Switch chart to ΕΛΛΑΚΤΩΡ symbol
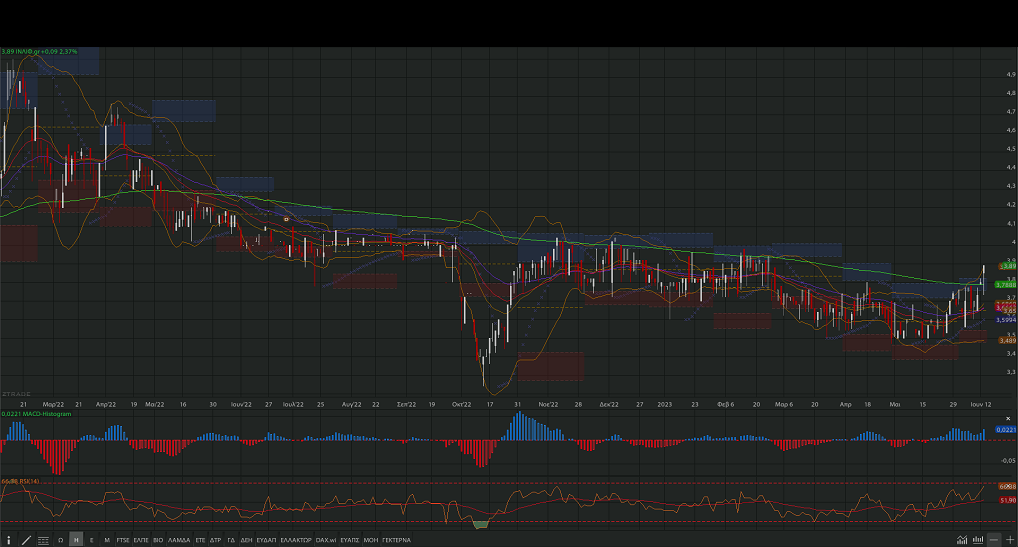The width and height of the screenshot is (1018, 547). (x=296, y=540)
